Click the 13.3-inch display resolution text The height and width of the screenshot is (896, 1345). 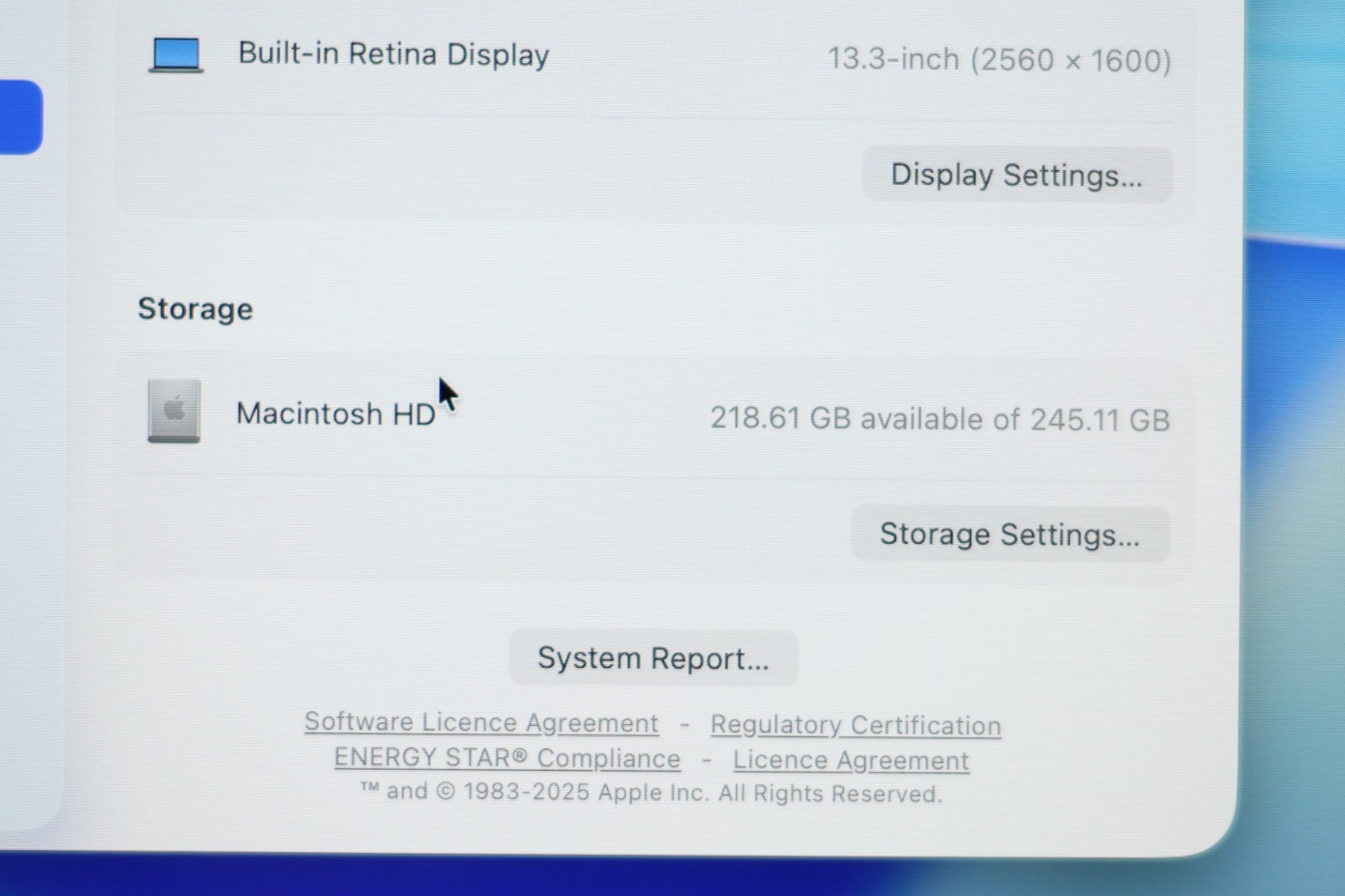tap(999, 60)
